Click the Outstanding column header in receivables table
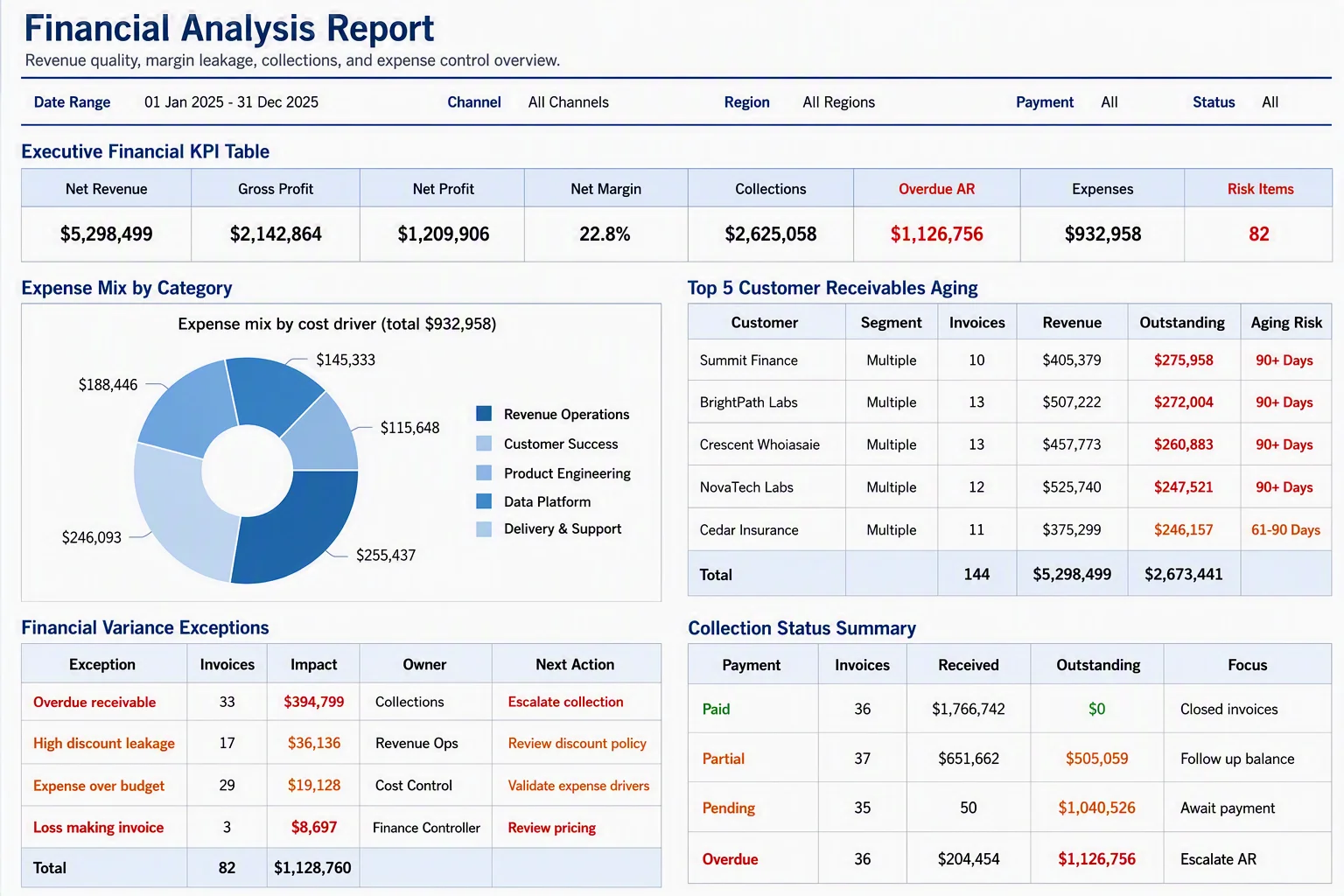The image size is (1344, 896). pos(1182,323)
